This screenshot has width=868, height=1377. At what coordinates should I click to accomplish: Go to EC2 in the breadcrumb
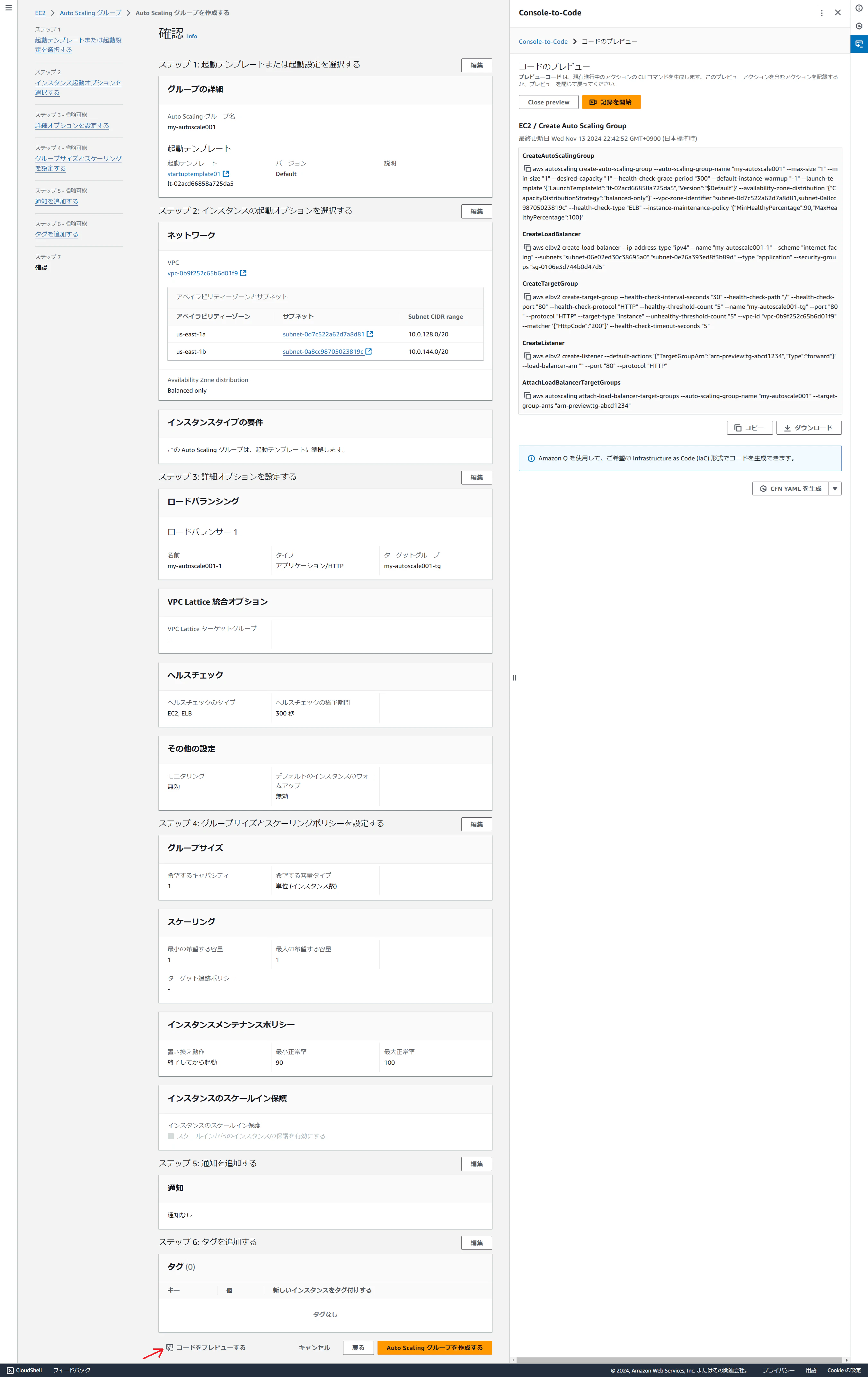coord(40,13)
